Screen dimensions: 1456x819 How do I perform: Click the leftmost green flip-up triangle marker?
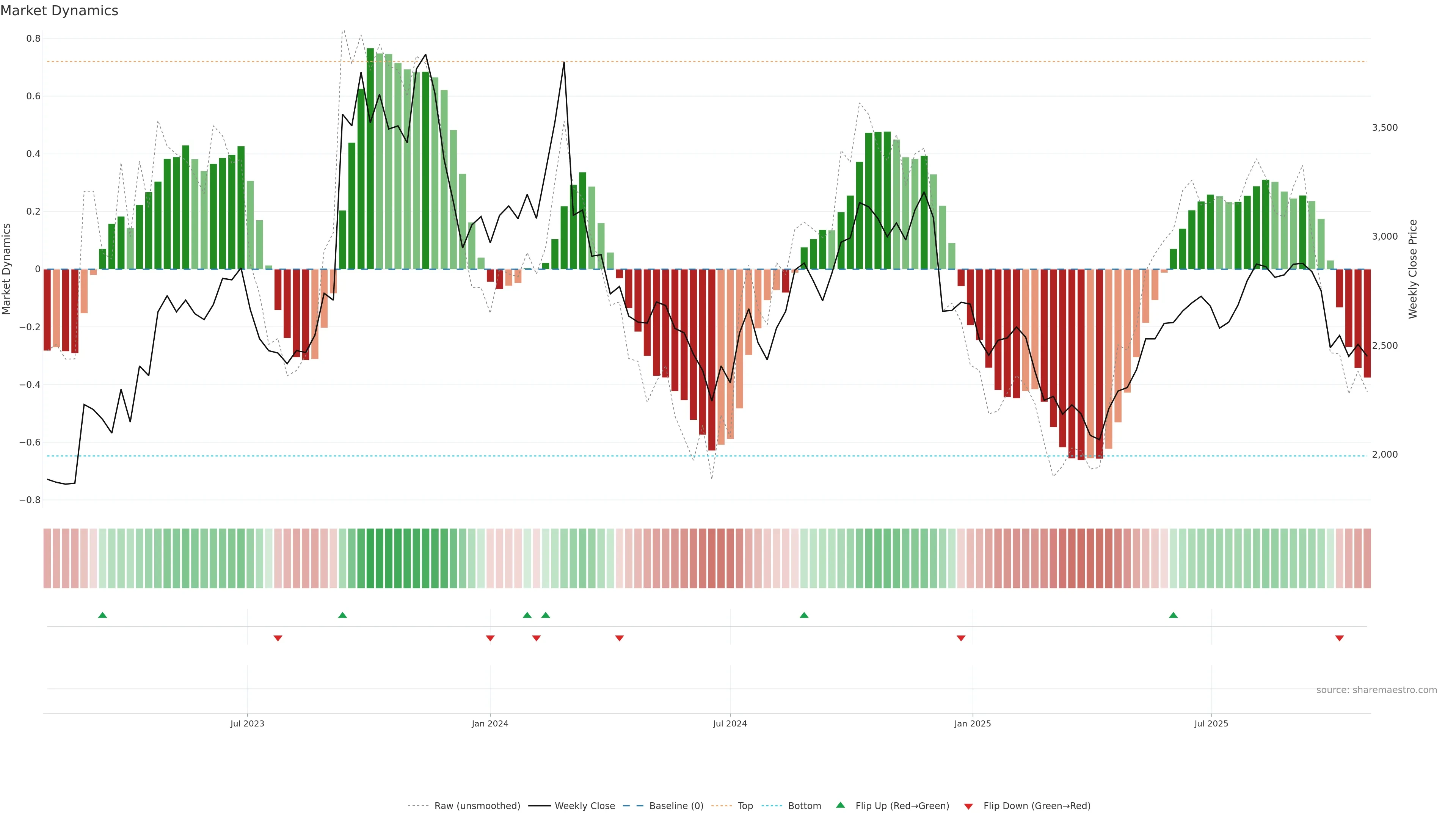102,615
